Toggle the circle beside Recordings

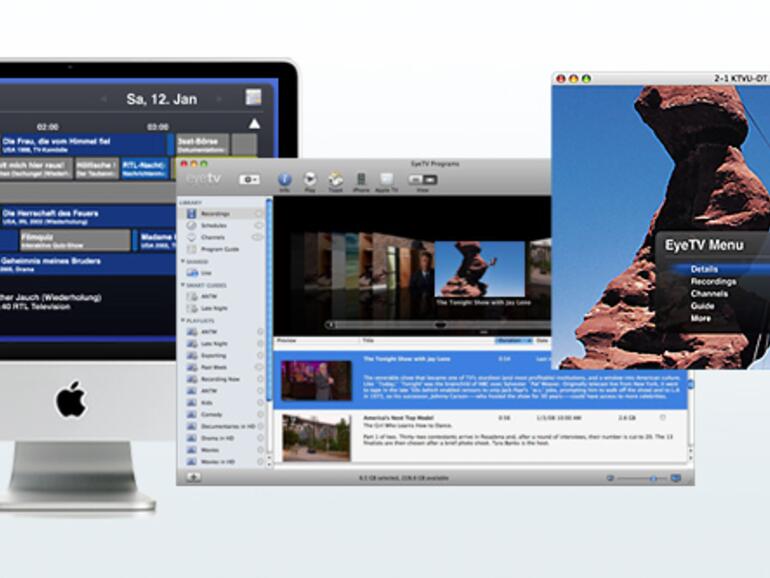258,214
